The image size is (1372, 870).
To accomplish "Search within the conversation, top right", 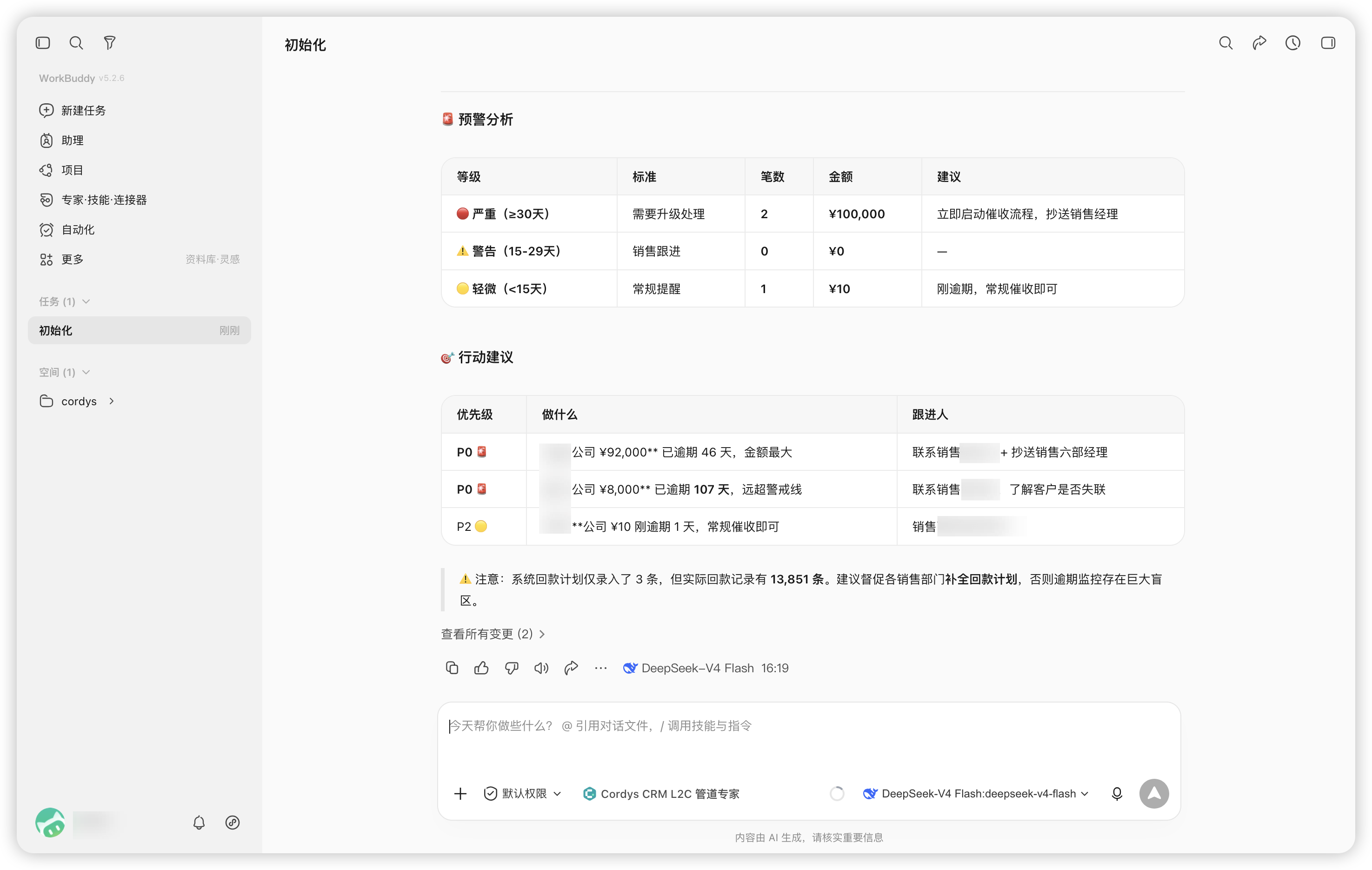I will (1225, 43).
